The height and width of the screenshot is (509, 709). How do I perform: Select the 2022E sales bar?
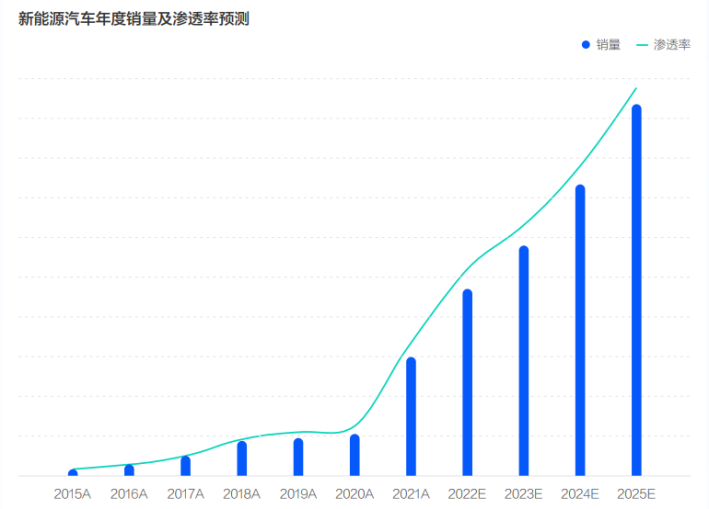tap(468, 382)
